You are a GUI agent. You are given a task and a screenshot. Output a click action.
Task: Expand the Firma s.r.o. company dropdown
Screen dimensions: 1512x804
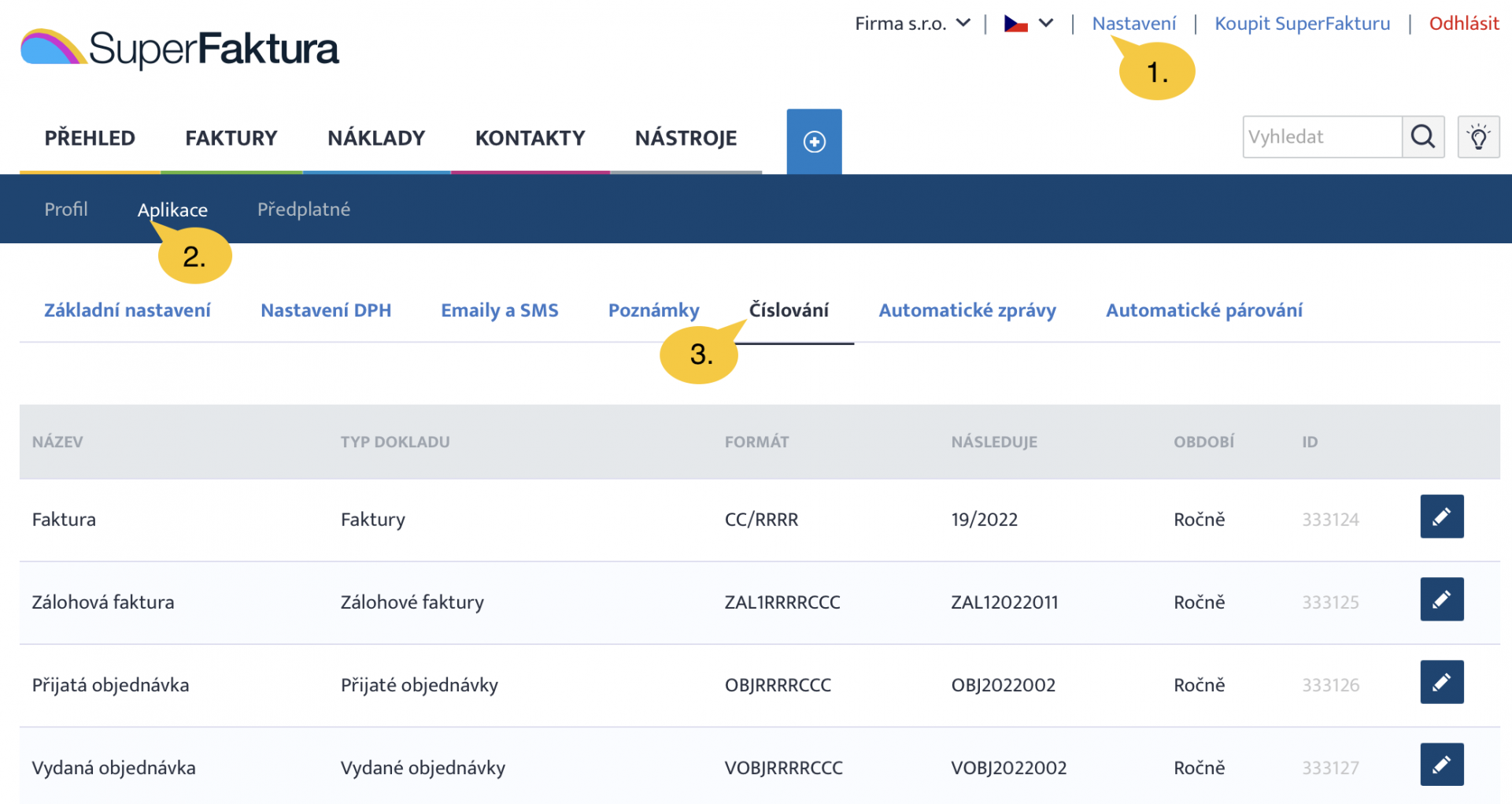[x=912, y=24]
